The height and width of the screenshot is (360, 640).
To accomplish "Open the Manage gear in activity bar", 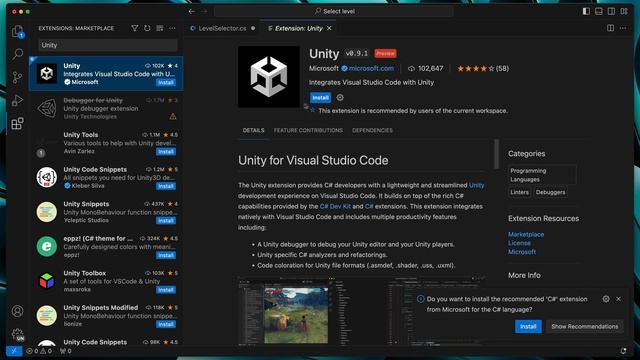I will [18, 335].
